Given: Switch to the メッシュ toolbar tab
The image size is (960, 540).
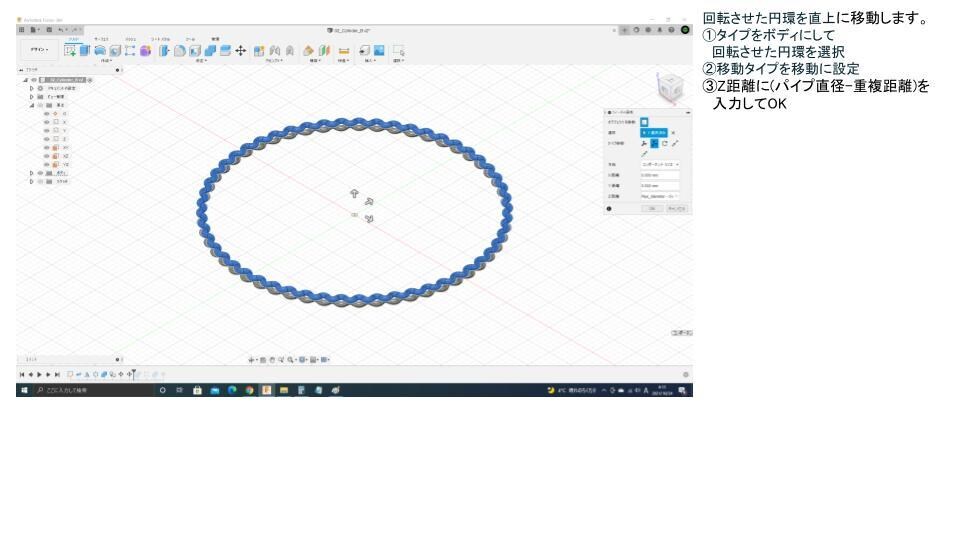Looking at the screenshot, I should [130, 39].
